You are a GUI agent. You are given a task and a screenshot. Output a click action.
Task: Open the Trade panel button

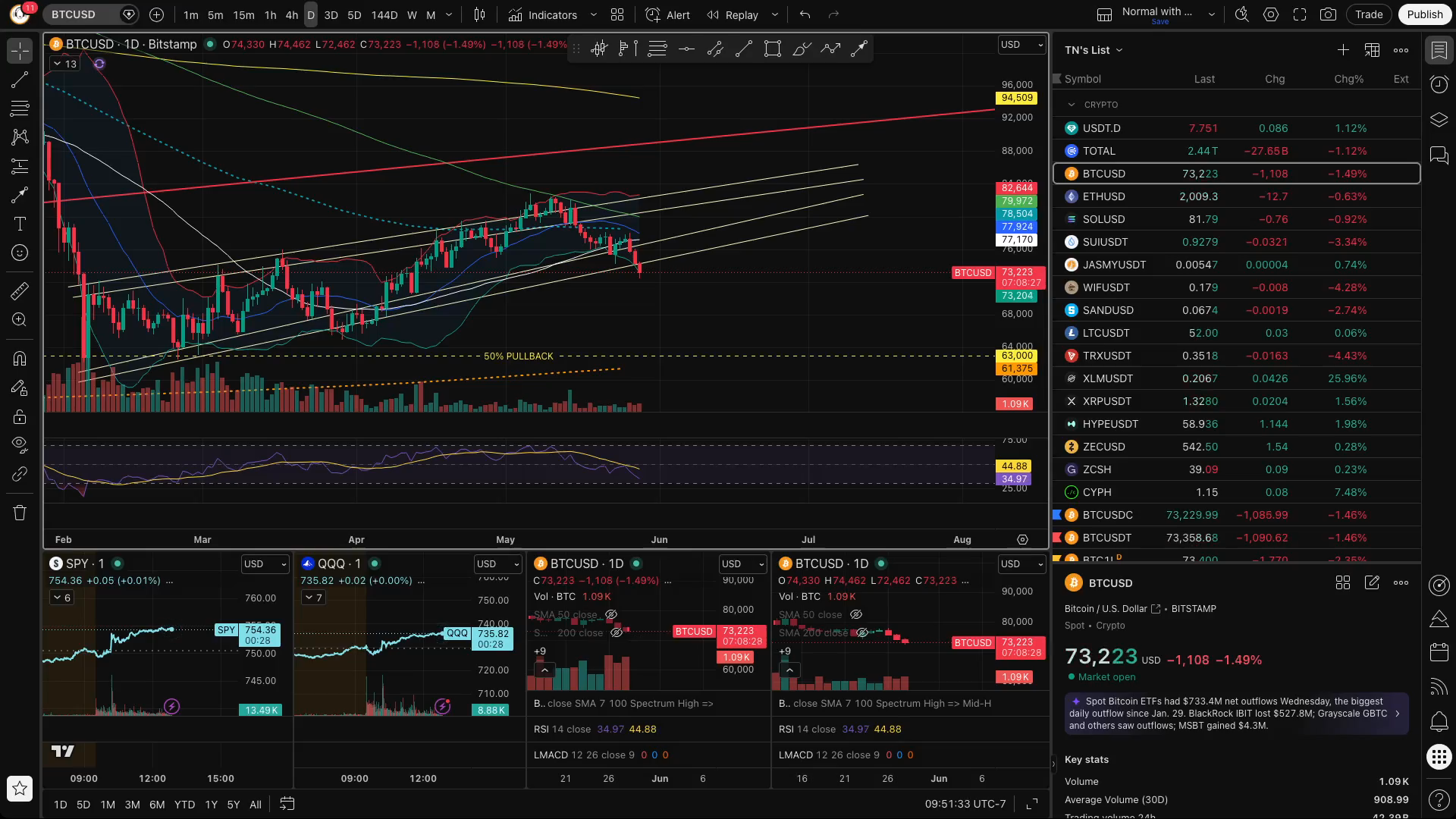(x=1369, y=14)
